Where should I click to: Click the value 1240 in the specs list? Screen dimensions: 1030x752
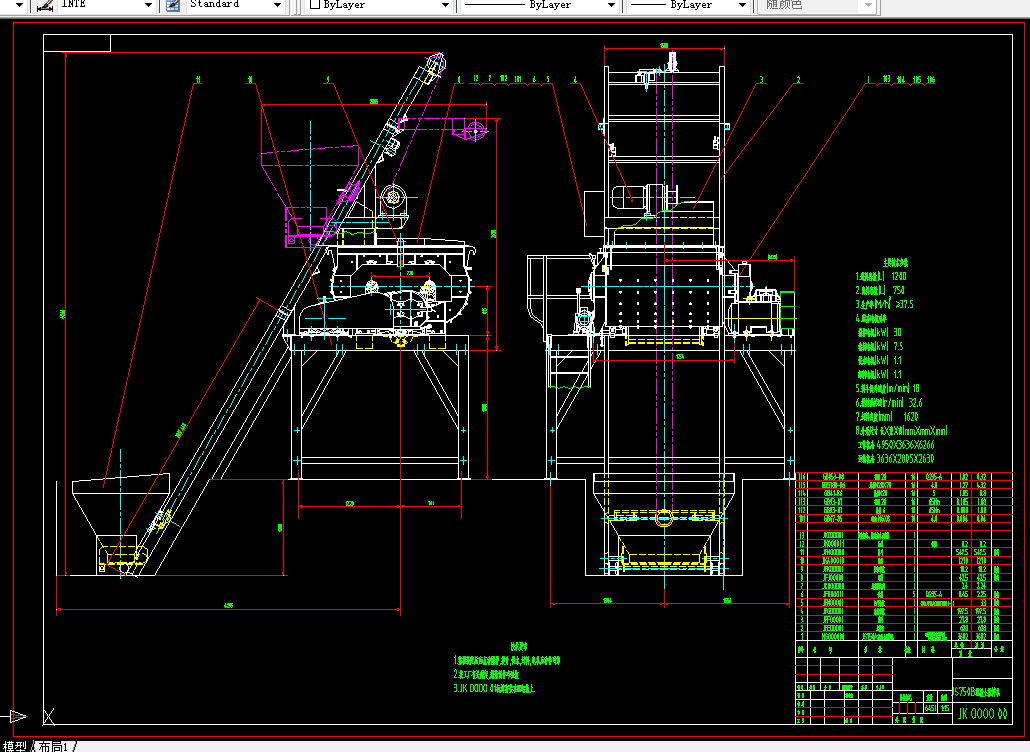pos(899,276)
